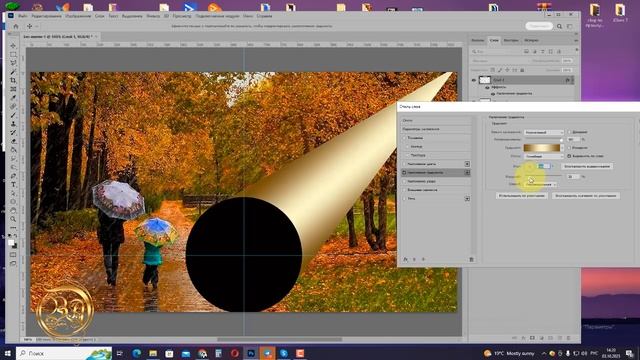
Task: Open the gradient preset picker arrow
Action: (562, 148)
